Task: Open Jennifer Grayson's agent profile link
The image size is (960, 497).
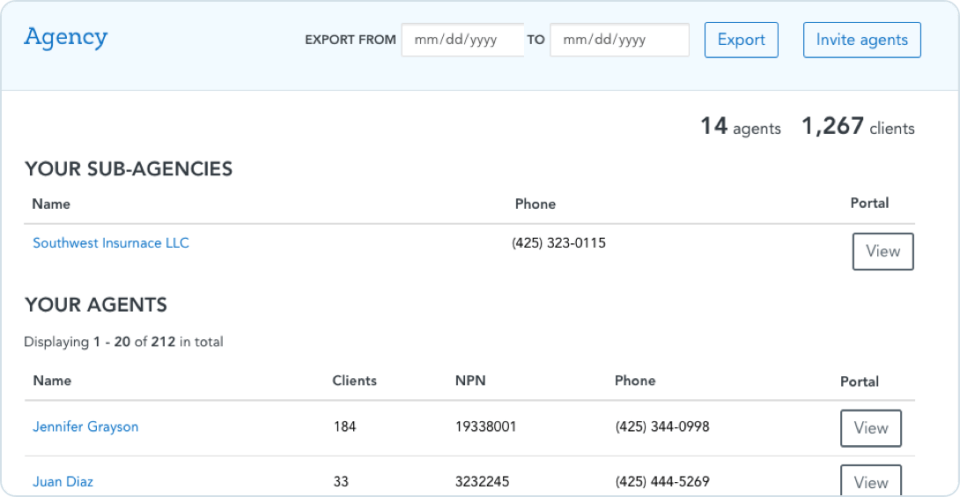Action: [x=86, y=427]
